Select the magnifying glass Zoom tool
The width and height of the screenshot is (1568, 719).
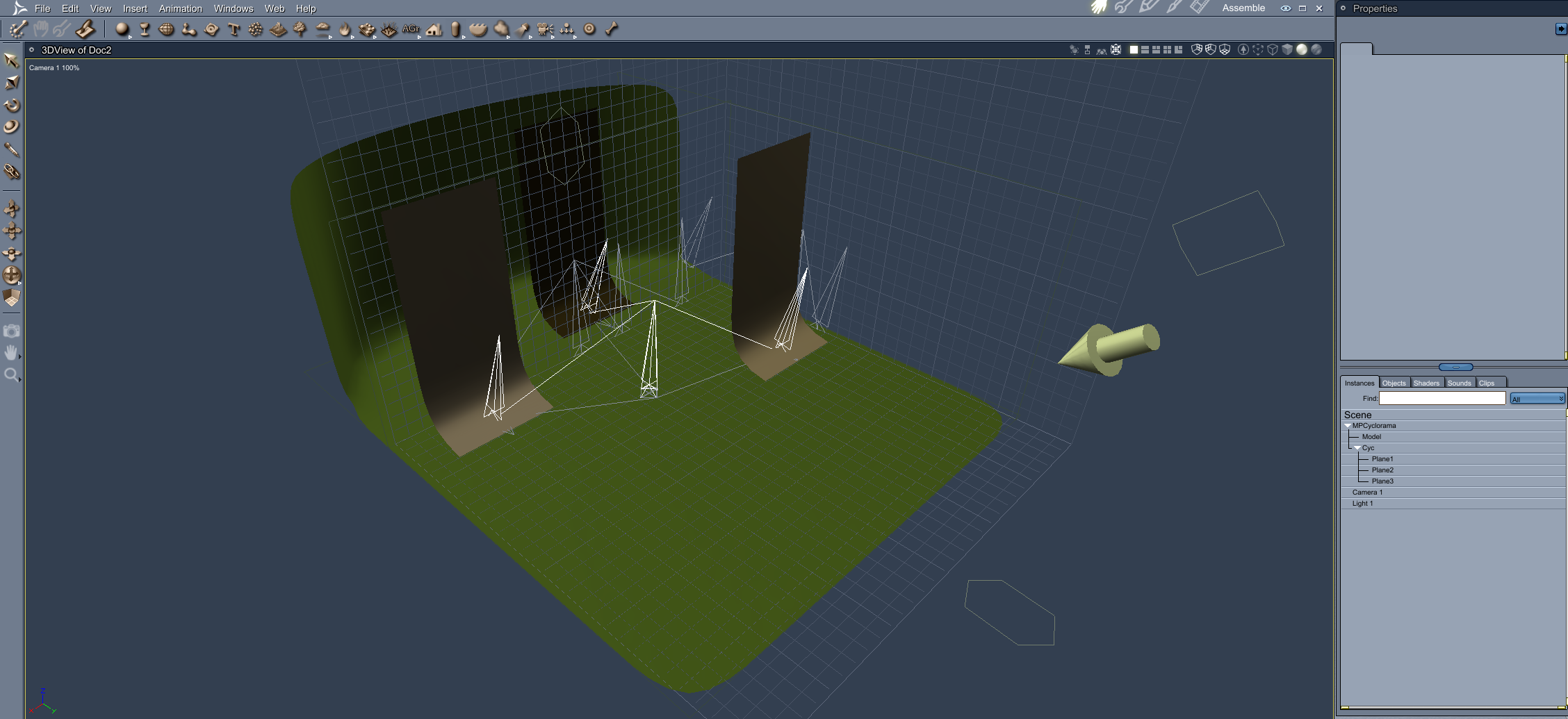tap(11, 376)
